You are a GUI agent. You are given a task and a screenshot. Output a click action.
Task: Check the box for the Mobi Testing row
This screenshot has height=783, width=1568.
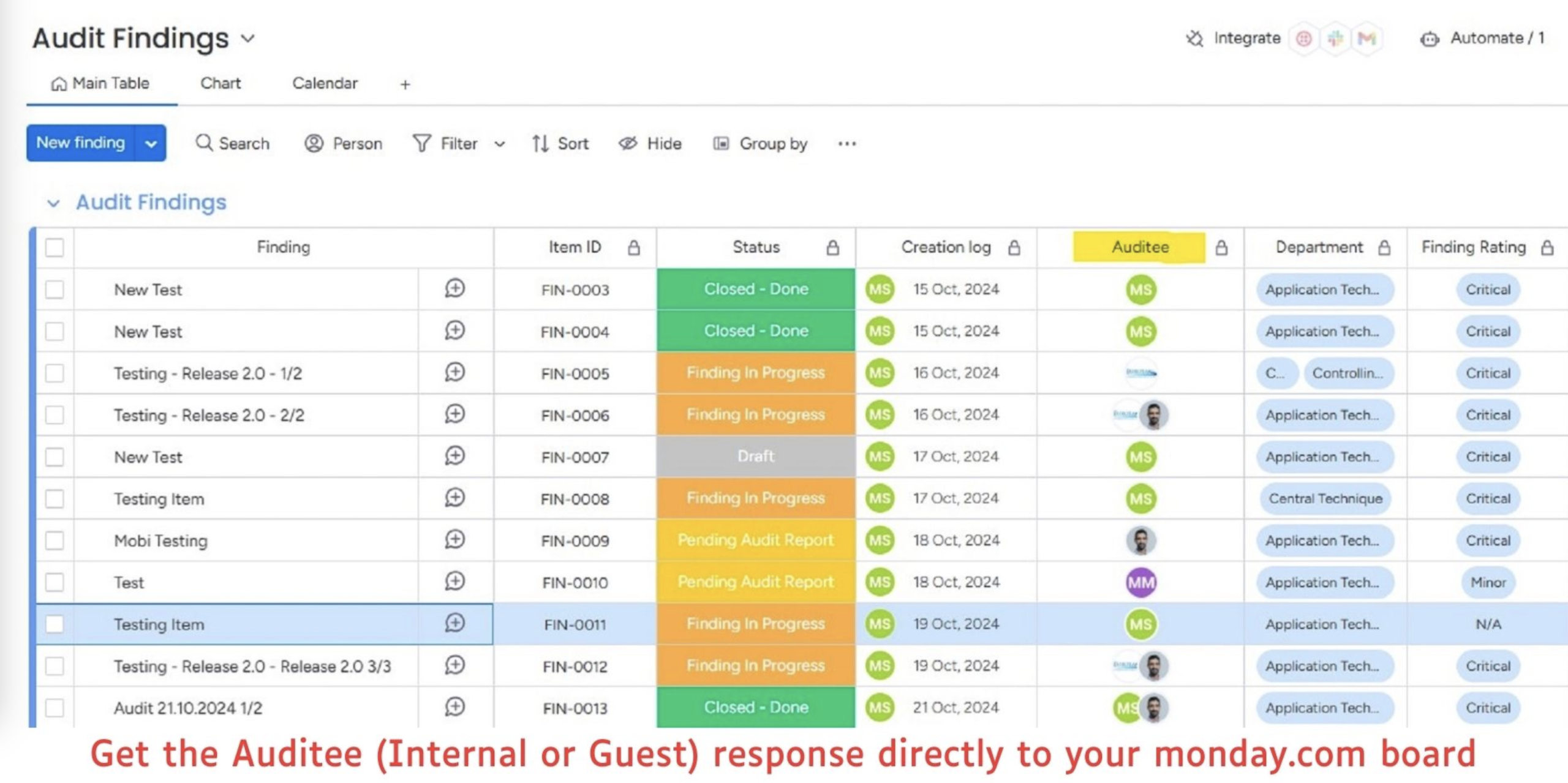click(x=55, y=540)
